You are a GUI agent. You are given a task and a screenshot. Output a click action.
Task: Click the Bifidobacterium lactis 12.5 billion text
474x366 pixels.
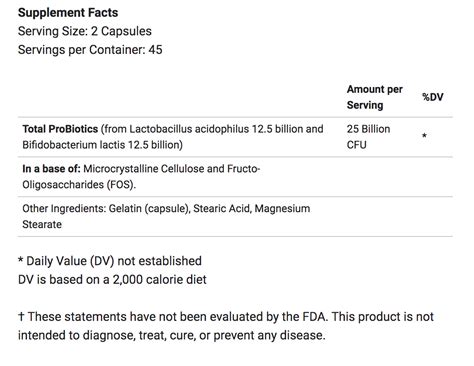101,145
